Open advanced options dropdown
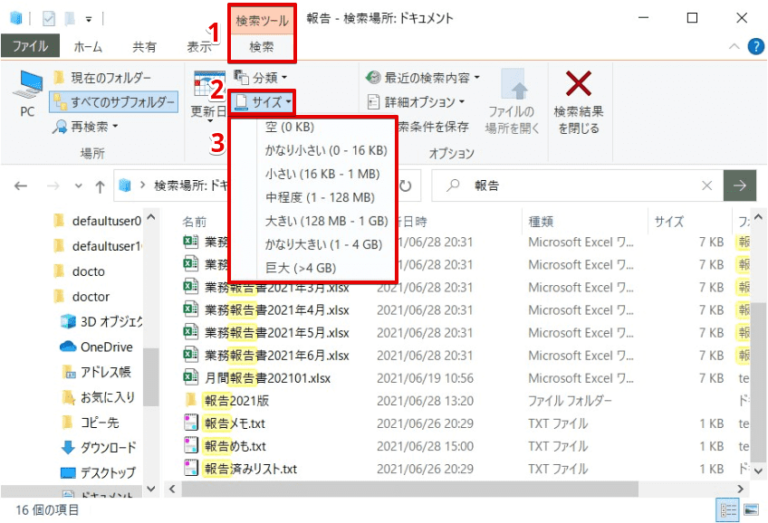This screenshot has width=768, height=523. (415, 102)
